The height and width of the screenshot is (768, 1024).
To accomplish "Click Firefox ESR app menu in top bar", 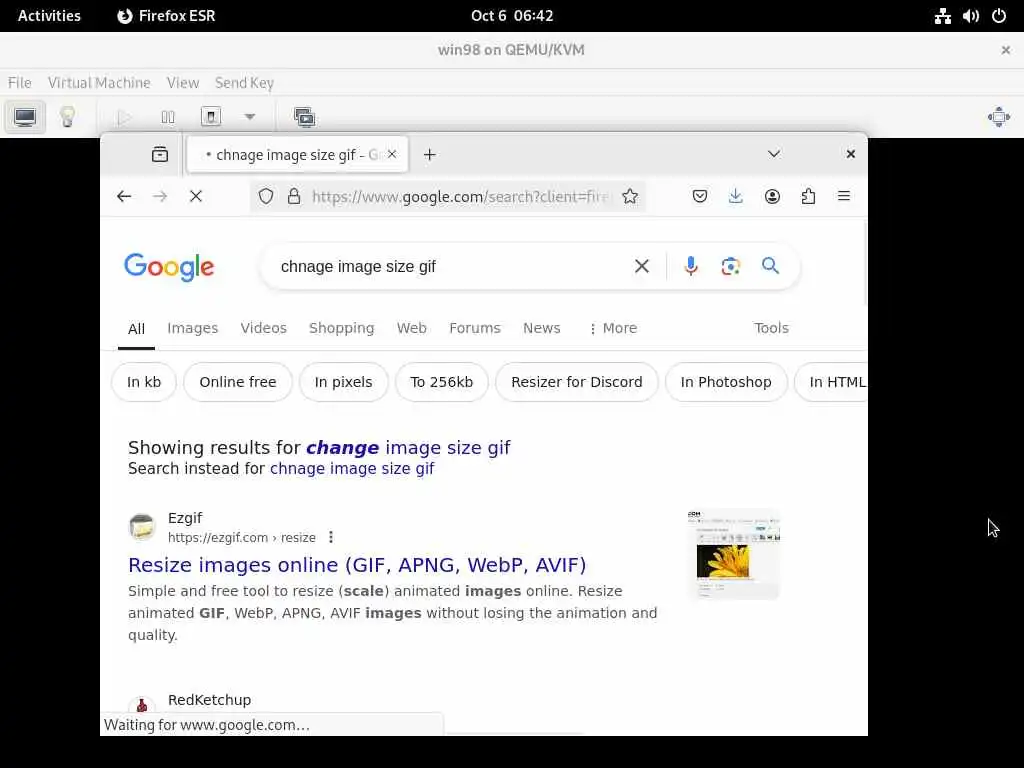I will click(166, 16).
